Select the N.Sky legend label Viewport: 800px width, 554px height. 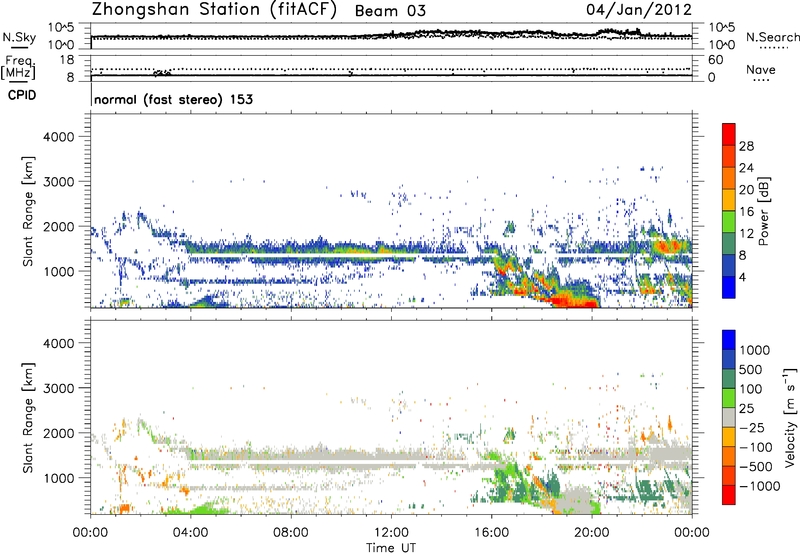coord(19,37)
